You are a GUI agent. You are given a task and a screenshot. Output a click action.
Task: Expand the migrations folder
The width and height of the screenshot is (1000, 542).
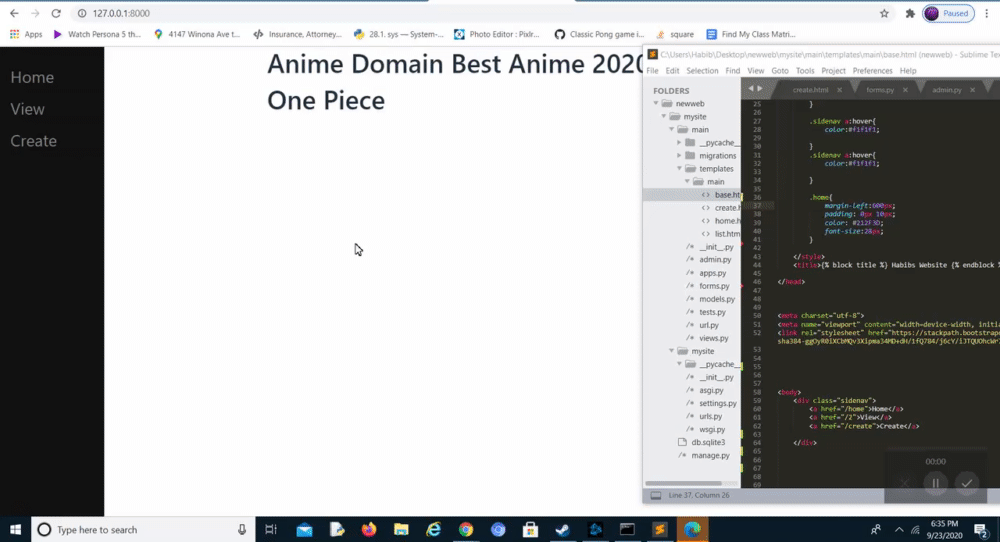pos(679,156)
